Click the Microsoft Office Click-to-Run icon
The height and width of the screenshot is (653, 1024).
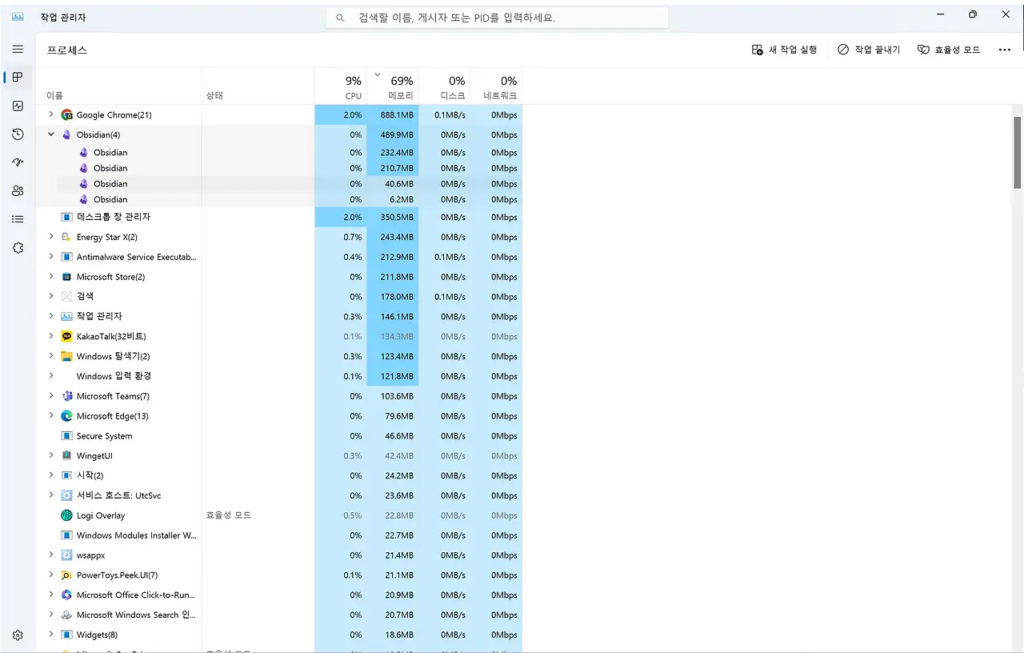tap(67, 595)
